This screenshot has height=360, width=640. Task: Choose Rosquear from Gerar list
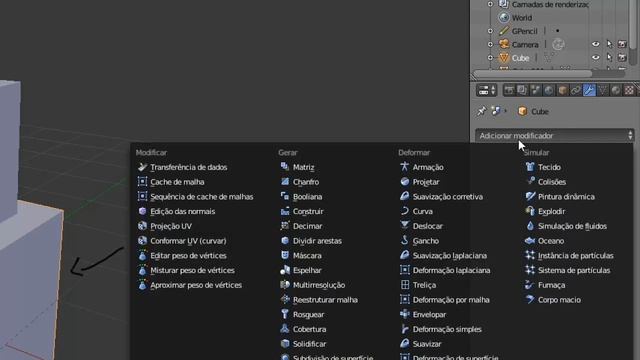(302, 314)
